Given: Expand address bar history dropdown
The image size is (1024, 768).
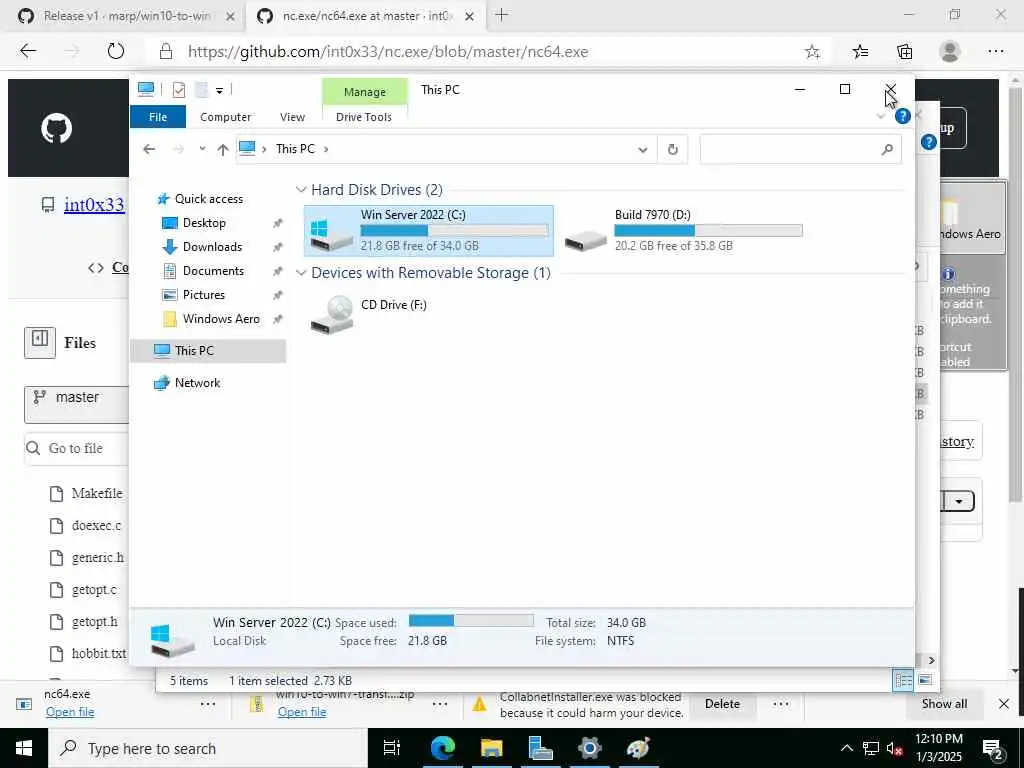Looking at the screenshot, I should pyautogui.click(x=643, y=150).
